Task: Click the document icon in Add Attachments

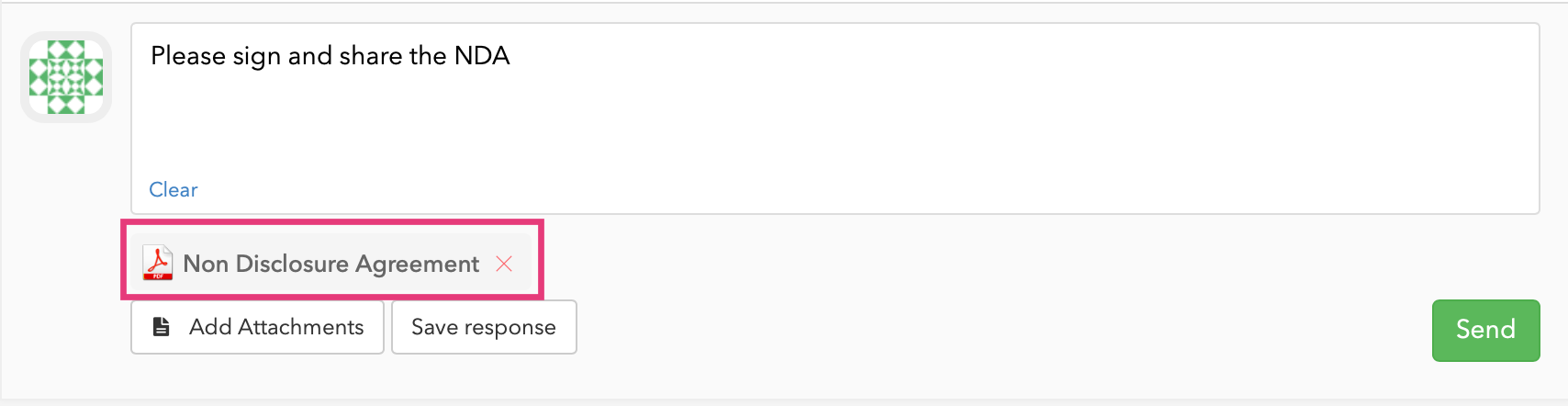Action: point(162,327)
